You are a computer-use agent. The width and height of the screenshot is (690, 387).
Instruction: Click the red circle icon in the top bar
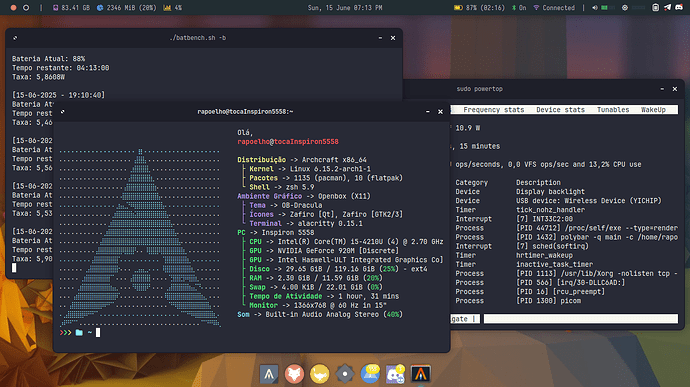pos(13,7)
